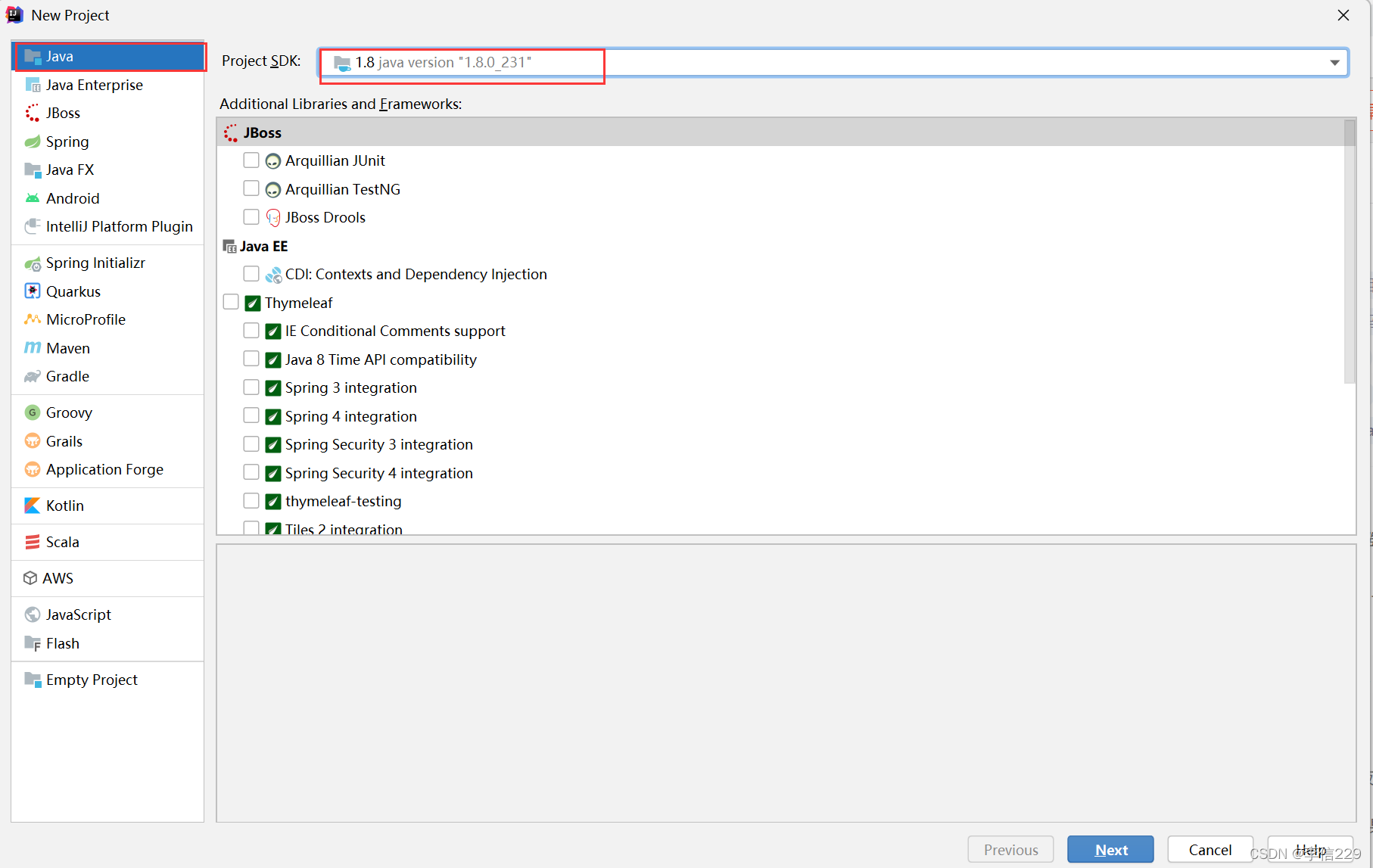Check Java 8 Time API compatibility
1373x868 pixels.
point(251,359)
